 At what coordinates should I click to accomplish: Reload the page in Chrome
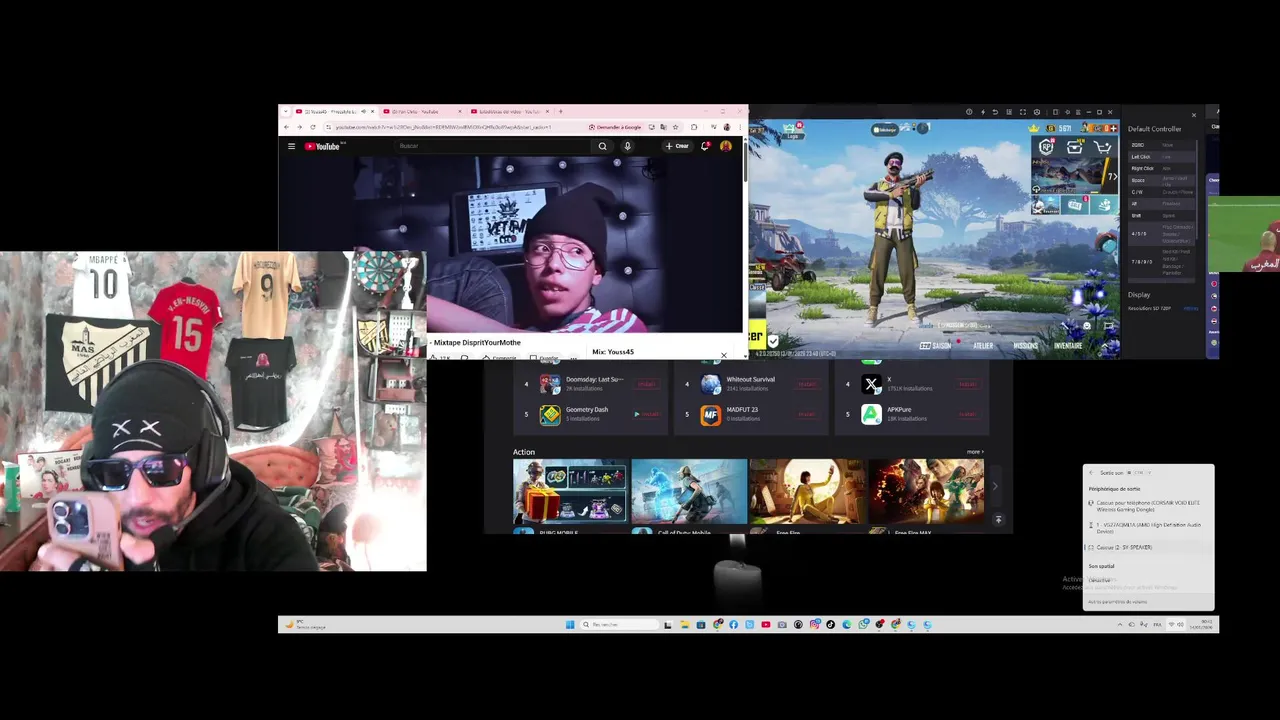[x=313, y=127]
